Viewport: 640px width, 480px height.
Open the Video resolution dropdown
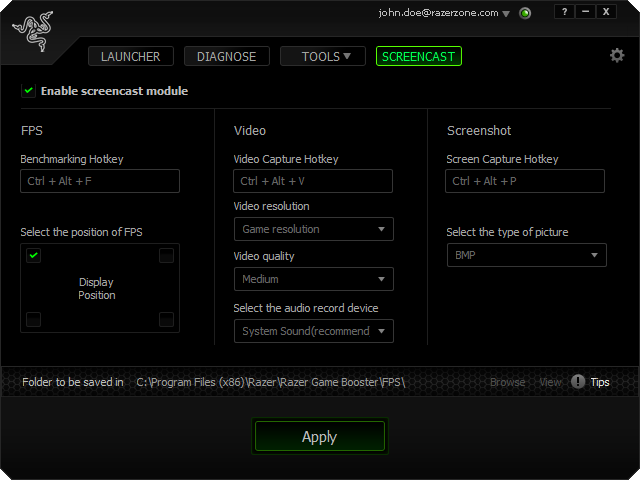[x=313, y=229]
